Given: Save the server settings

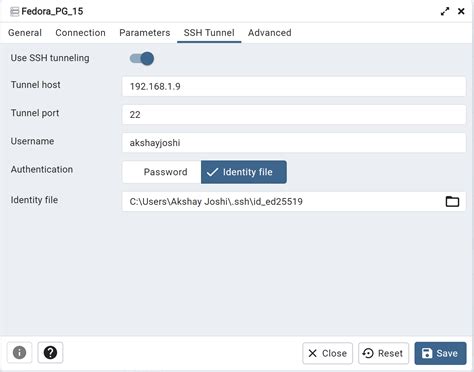Looking at the screenshot, I should tap(440, 353).
